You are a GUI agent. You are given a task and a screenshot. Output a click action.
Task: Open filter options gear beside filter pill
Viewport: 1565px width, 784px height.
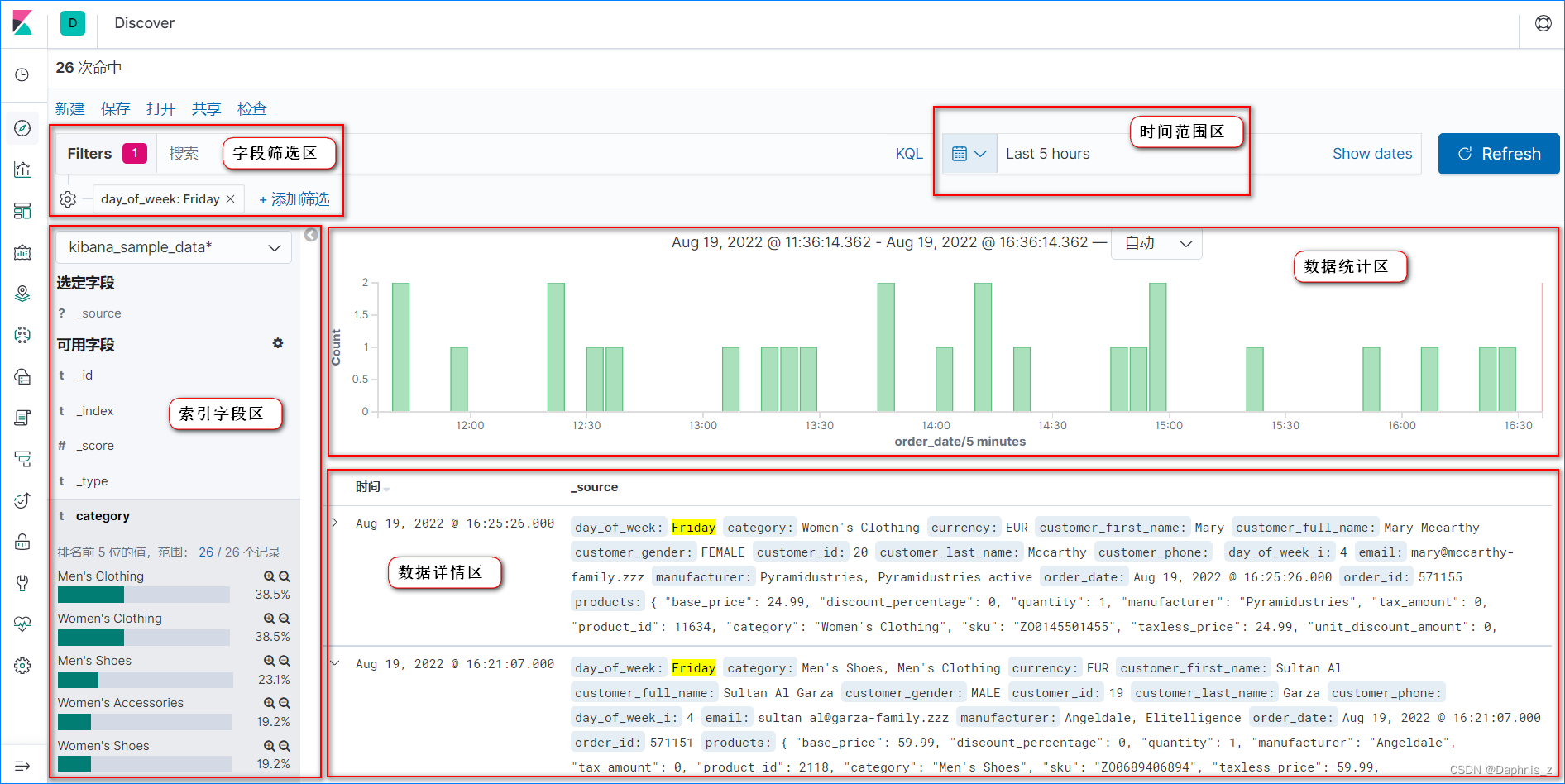pos(68,199)
